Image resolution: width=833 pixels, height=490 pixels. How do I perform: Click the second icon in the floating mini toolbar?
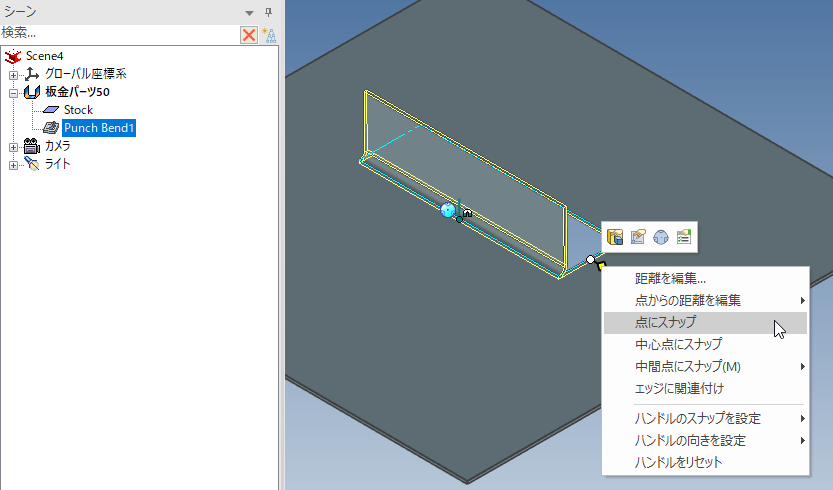[x=638, y=237]
